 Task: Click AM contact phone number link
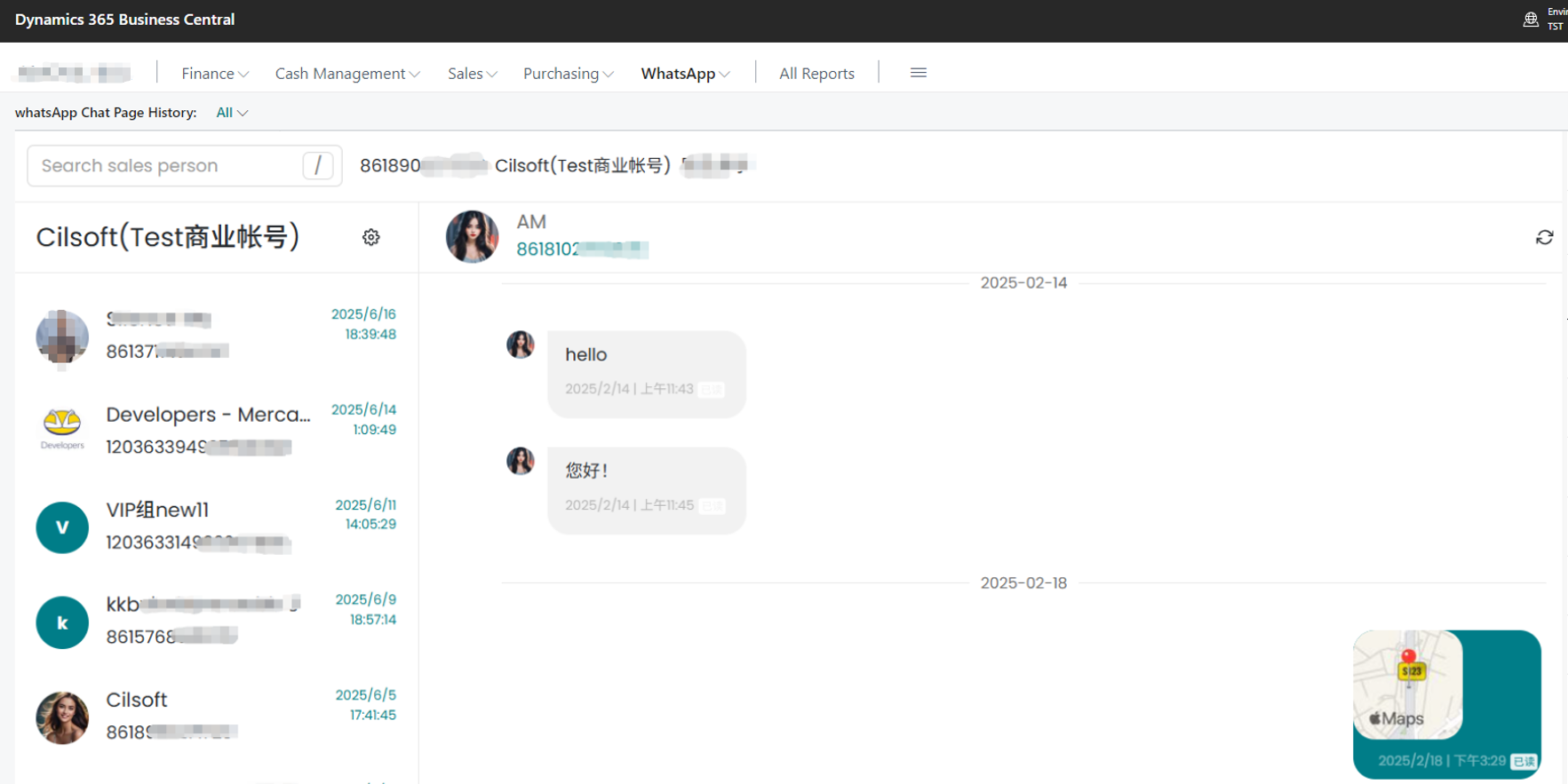[x=582, y=249]
